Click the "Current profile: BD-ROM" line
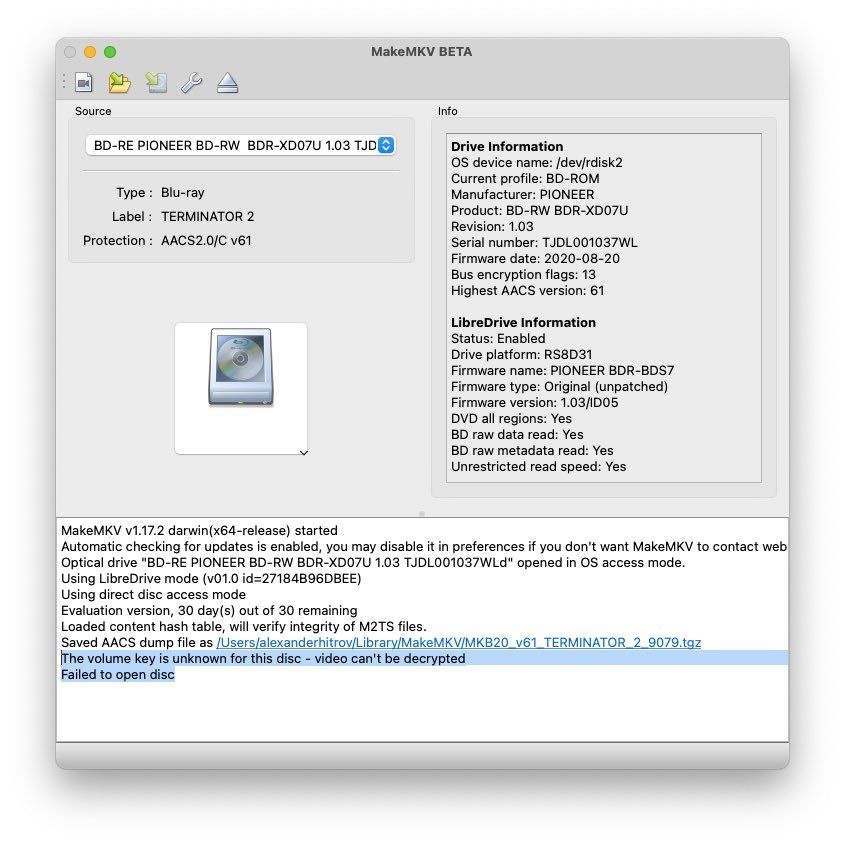845x843 pixels. coord(525,178)
